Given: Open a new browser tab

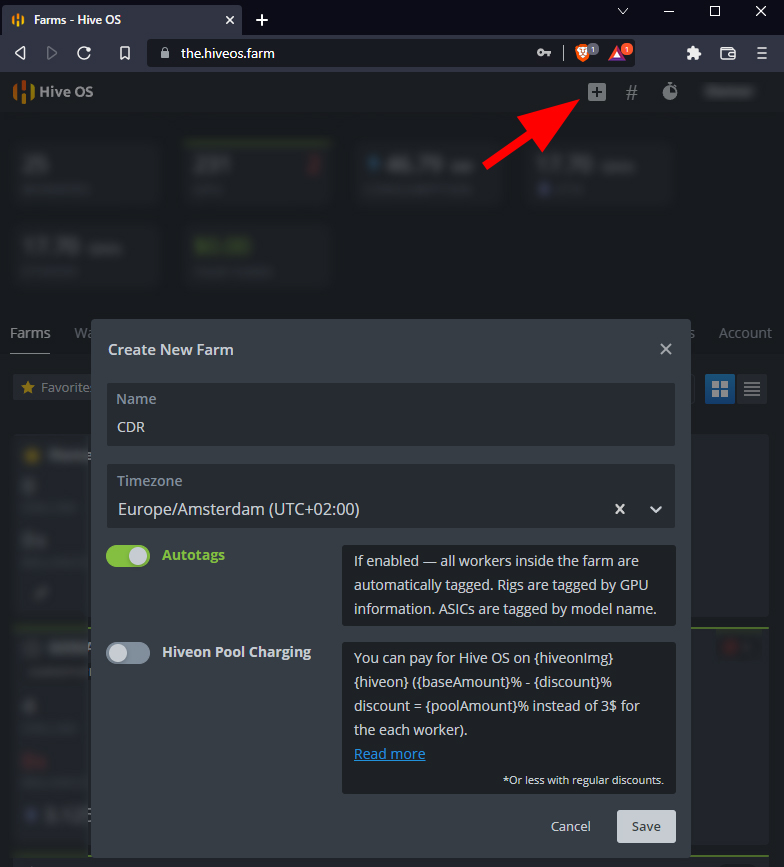Looking at the screenshot, I should 262,20.
